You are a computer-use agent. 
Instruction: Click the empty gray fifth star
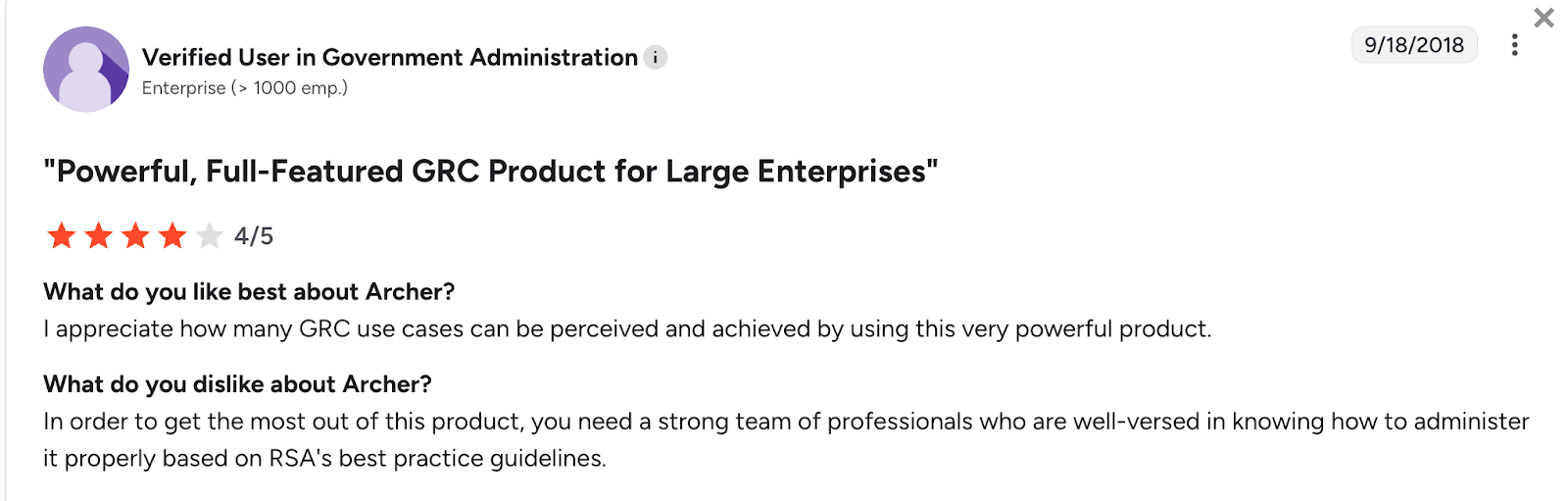click(x=209, y=235)
